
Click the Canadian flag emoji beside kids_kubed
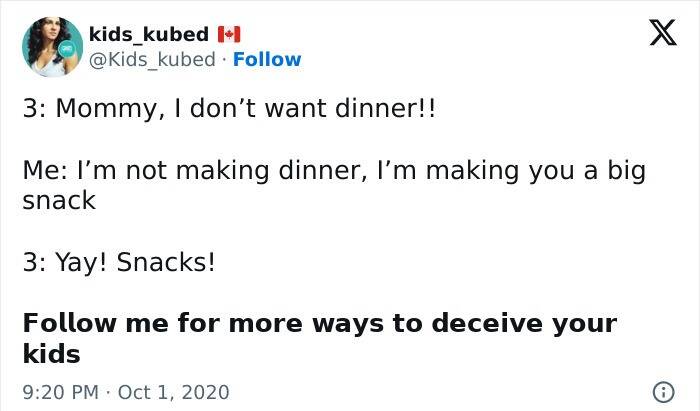pos(230,35)
